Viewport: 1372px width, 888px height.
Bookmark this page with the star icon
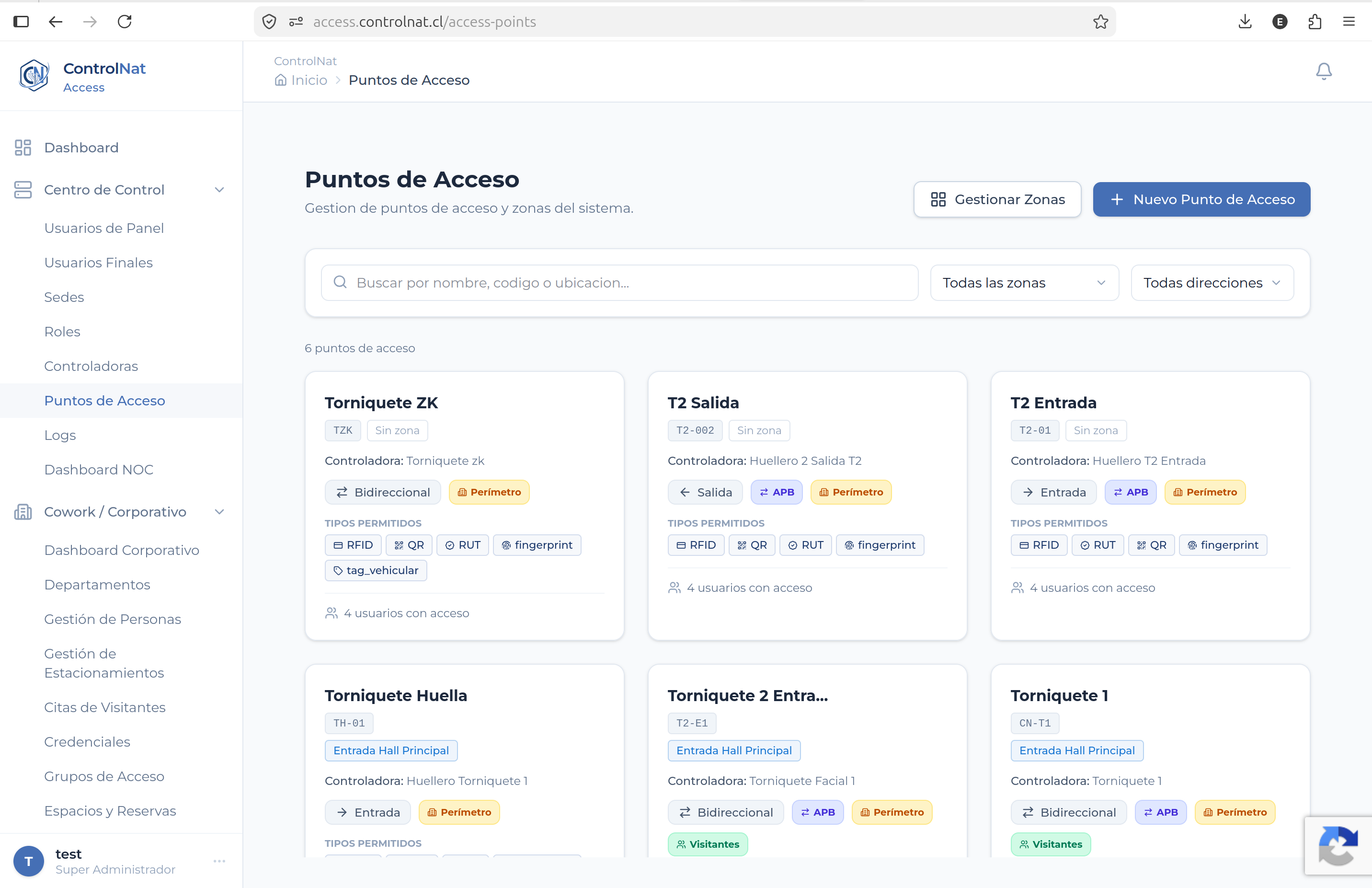click(x=1100, y=22)
